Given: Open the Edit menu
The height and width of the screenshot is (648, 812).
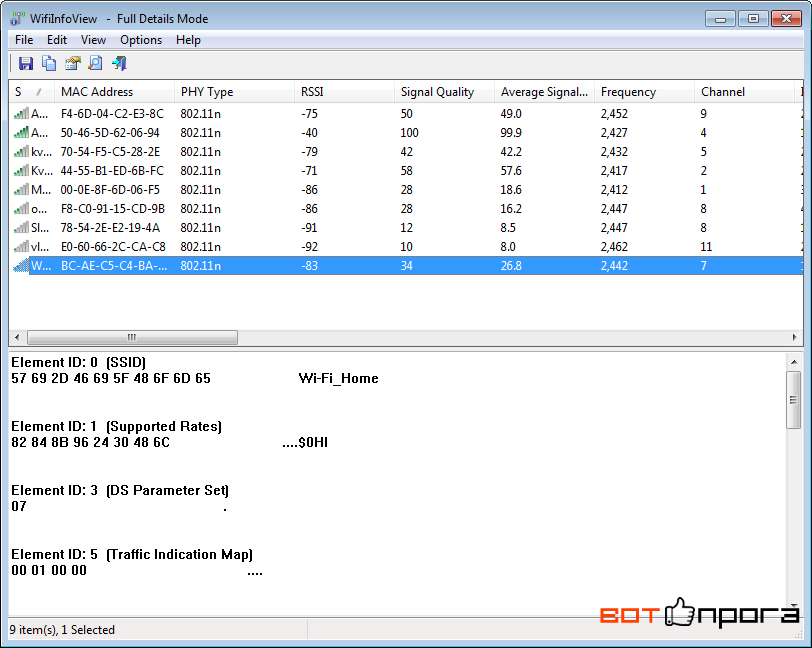Looking at the screenshot, I should [56, 40].
